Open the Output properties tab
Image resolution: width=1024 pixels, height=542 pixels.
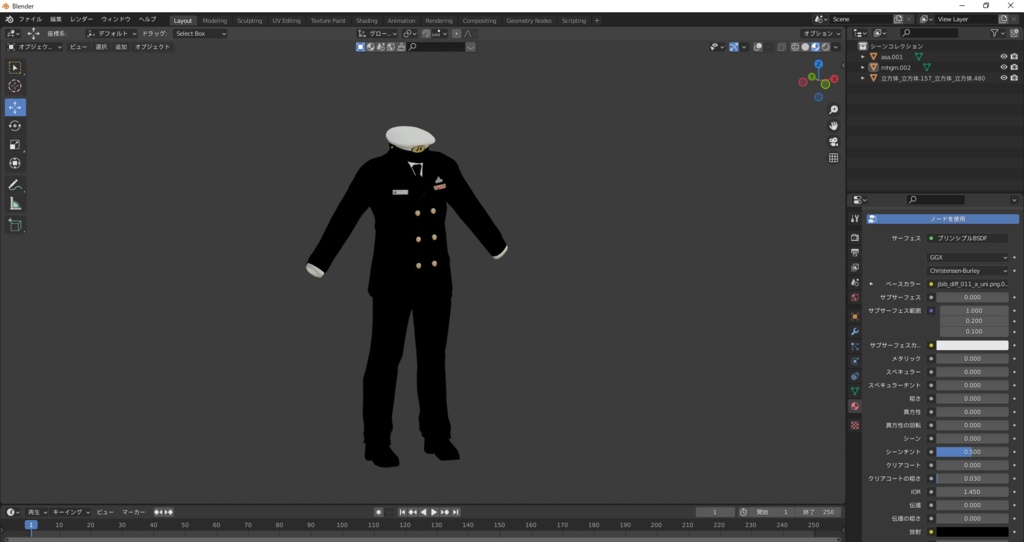(x=855, y=252)
